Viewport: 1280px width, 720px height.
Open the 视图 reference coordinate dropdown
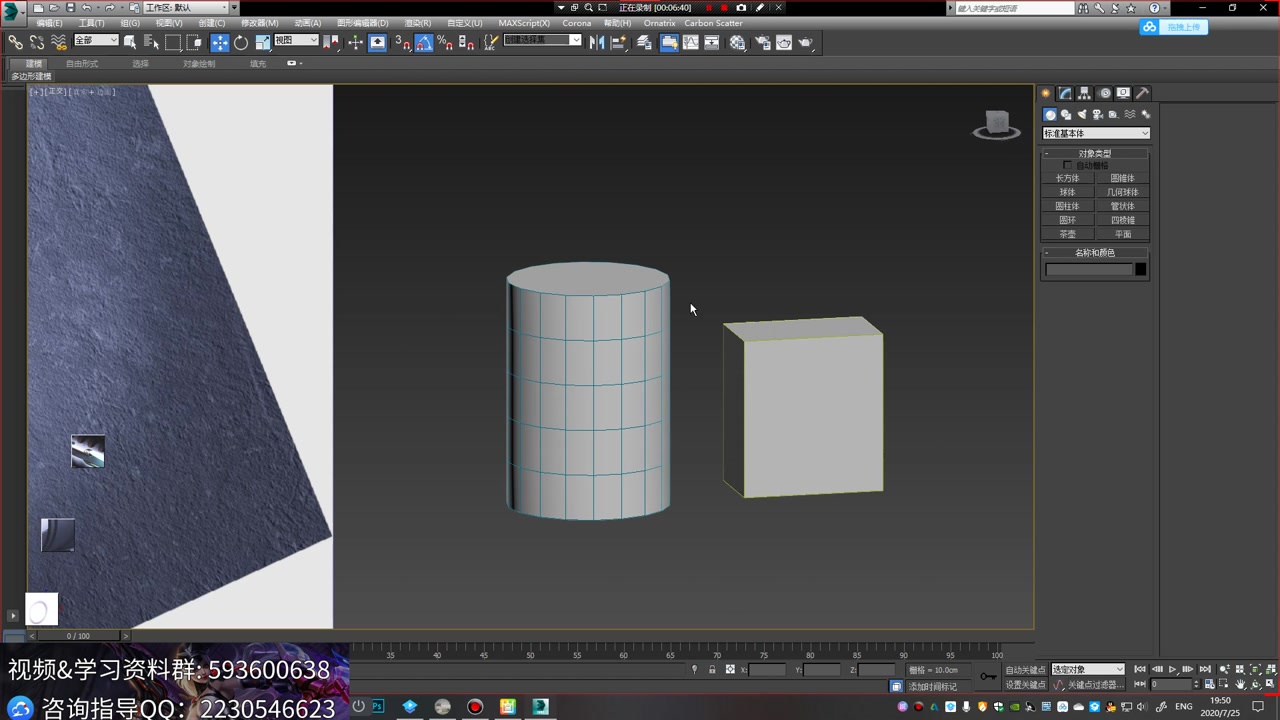tap(296, 40)
